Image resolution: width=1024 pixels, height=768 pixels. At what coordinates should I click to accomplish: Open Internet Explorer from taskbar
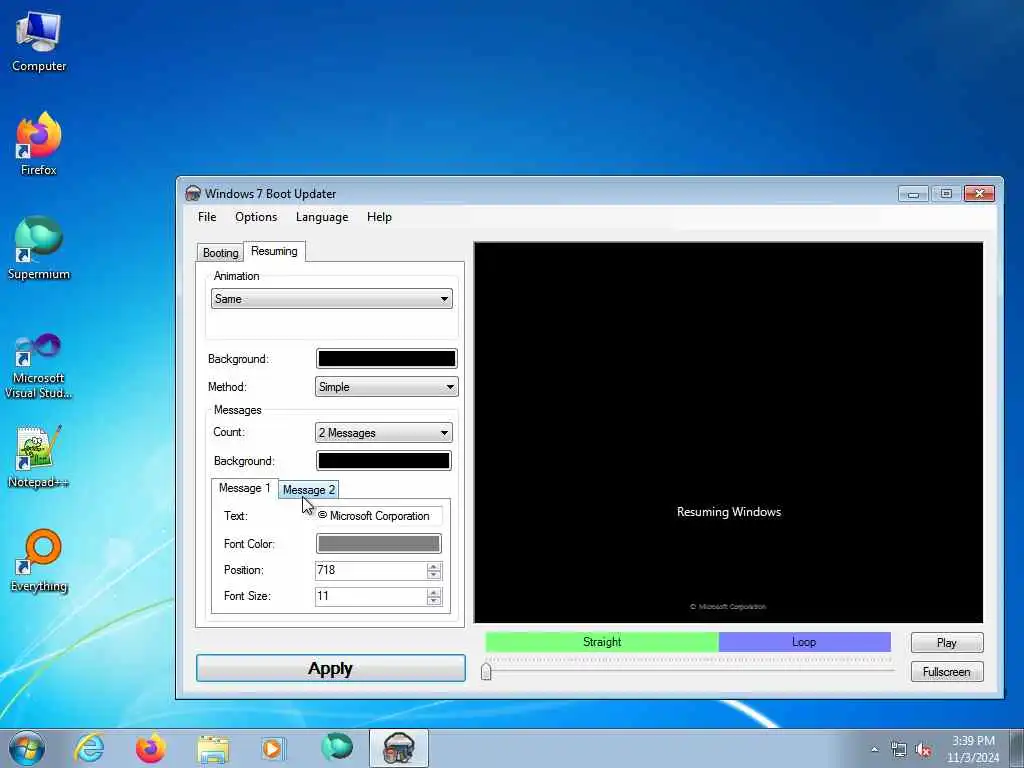coord(89,748)
